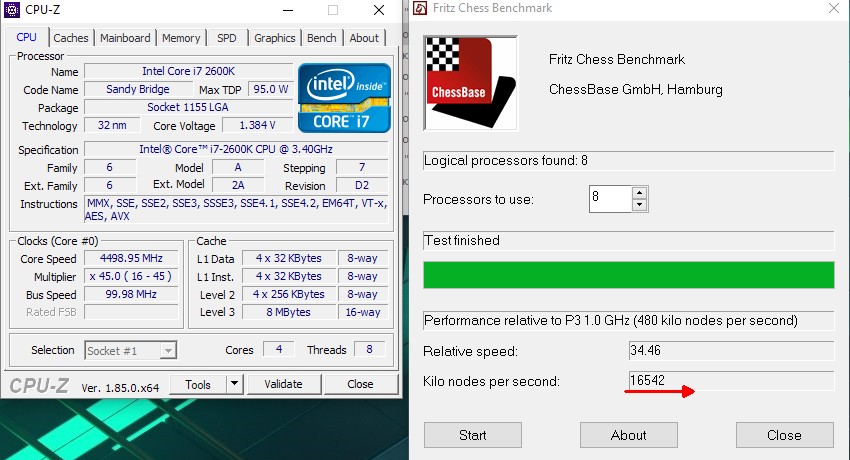Click the Tools button in CPU-Z
The height and width of the screenshot is (460, 850).
(x=198, y=384)
